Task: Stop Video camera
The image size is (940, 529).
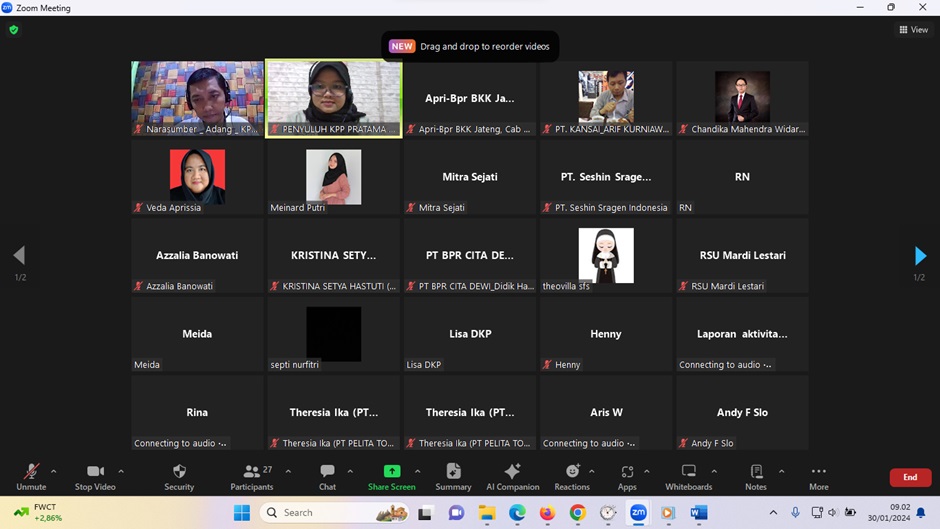Action: pyautogui.click(x=95, y=476)
